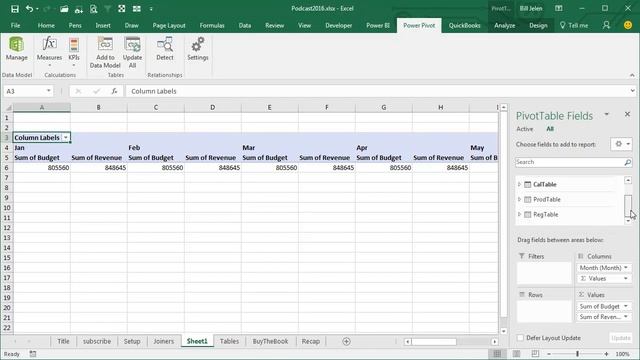The image size is (640, 360).
Task: Switch to Normal view in status bar
Action: (497, 354)
